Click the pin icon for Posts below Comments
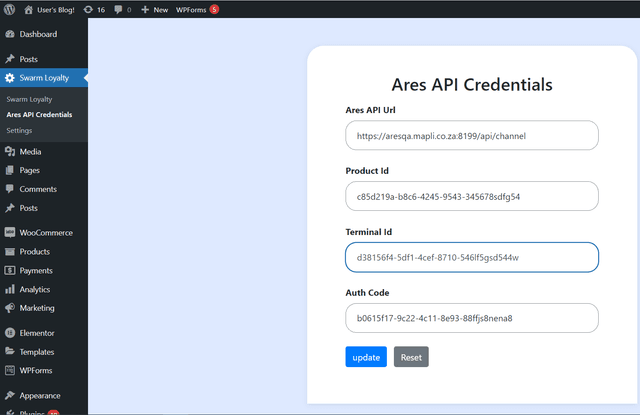640x415 pixels. pos(10,208)
